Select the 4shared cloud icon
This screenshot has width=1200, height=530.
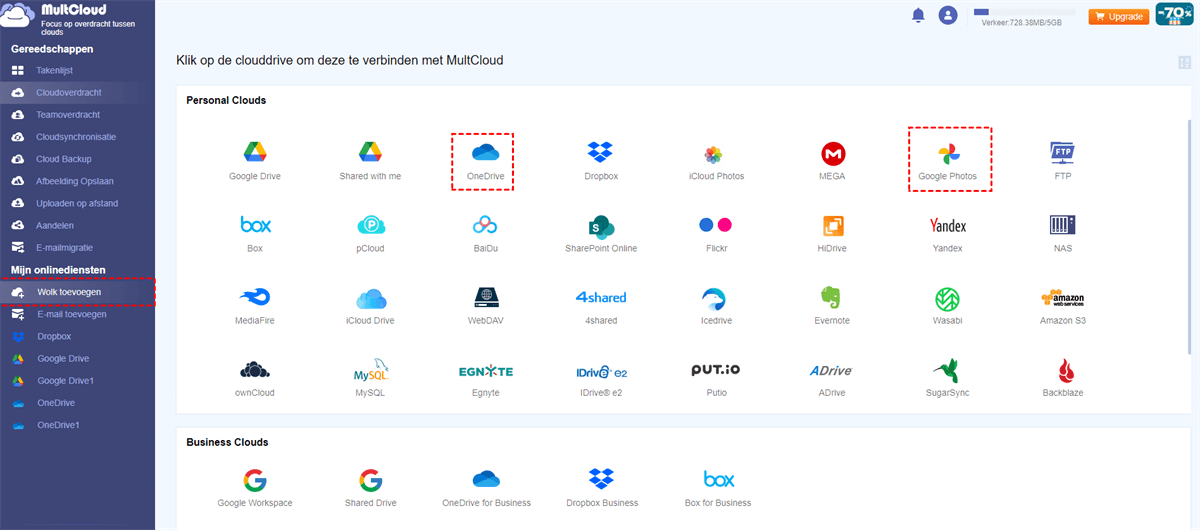click(x=600, y=297)
